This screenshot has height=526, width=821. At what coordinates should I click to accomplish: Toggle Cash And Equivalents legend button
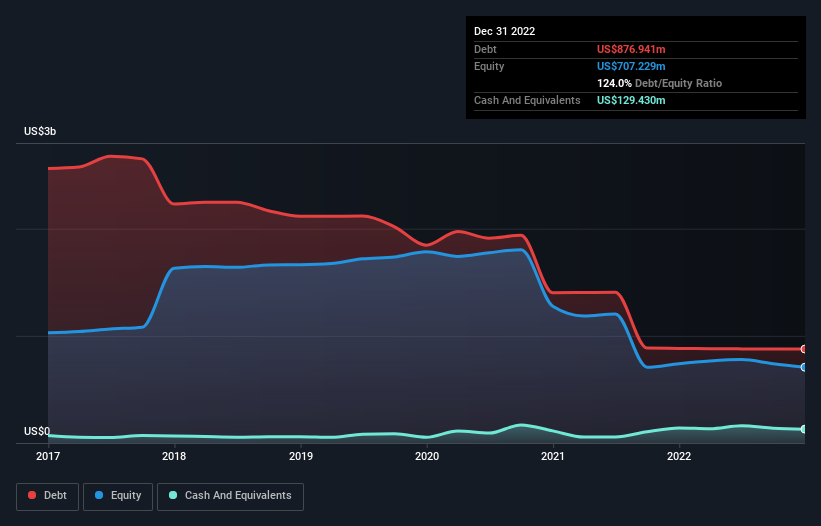pos(230,496)
